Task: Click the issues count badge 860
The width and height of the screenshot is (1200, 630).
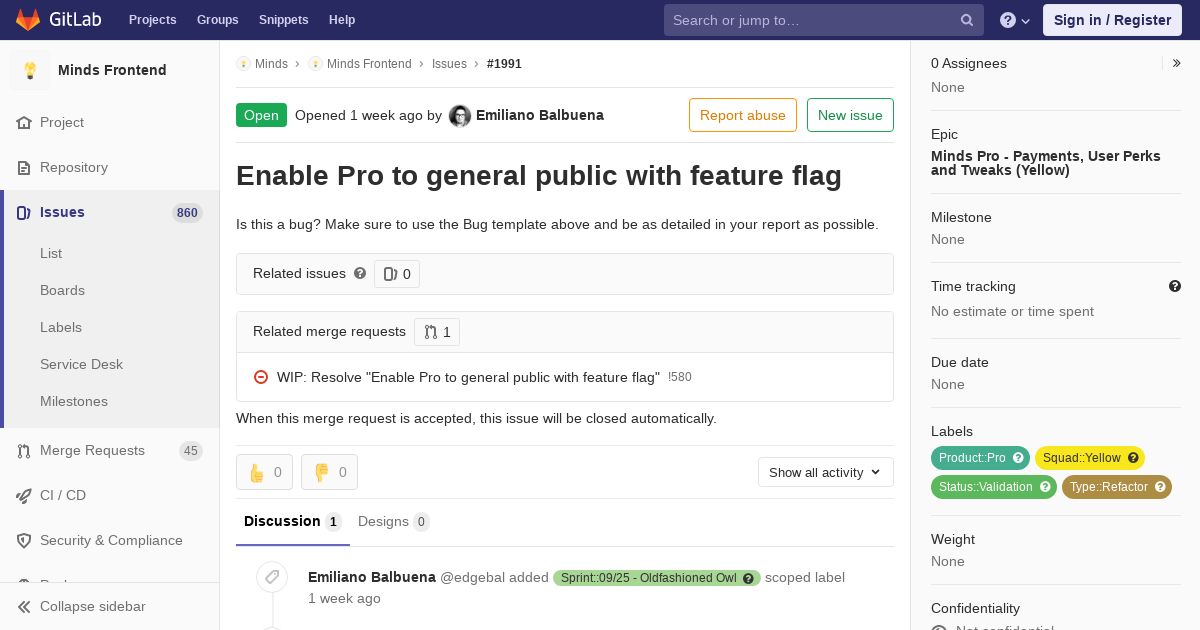Action: click(x=187, y=213)
